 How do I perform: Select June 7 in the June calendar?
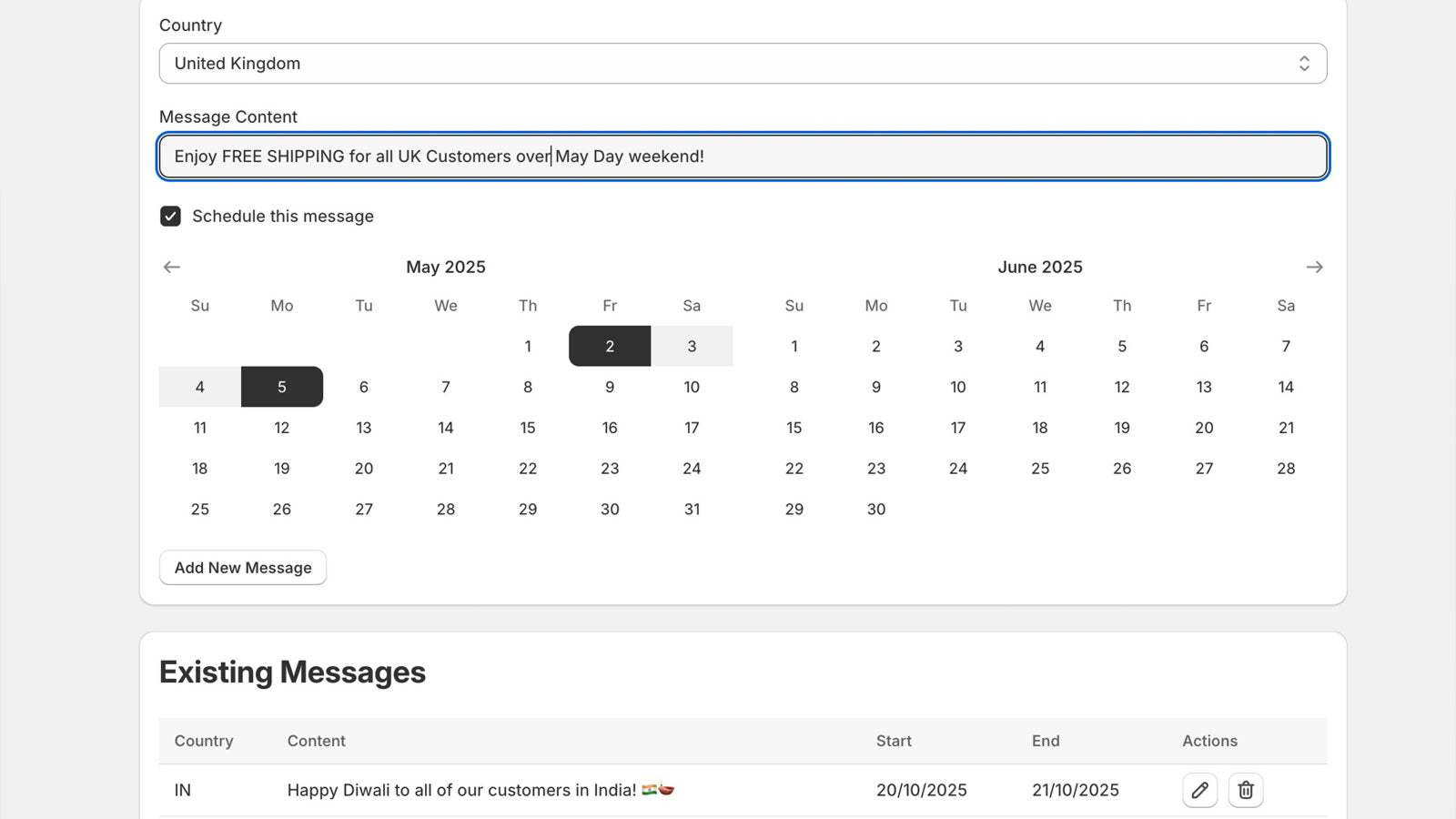point(1286,346)
